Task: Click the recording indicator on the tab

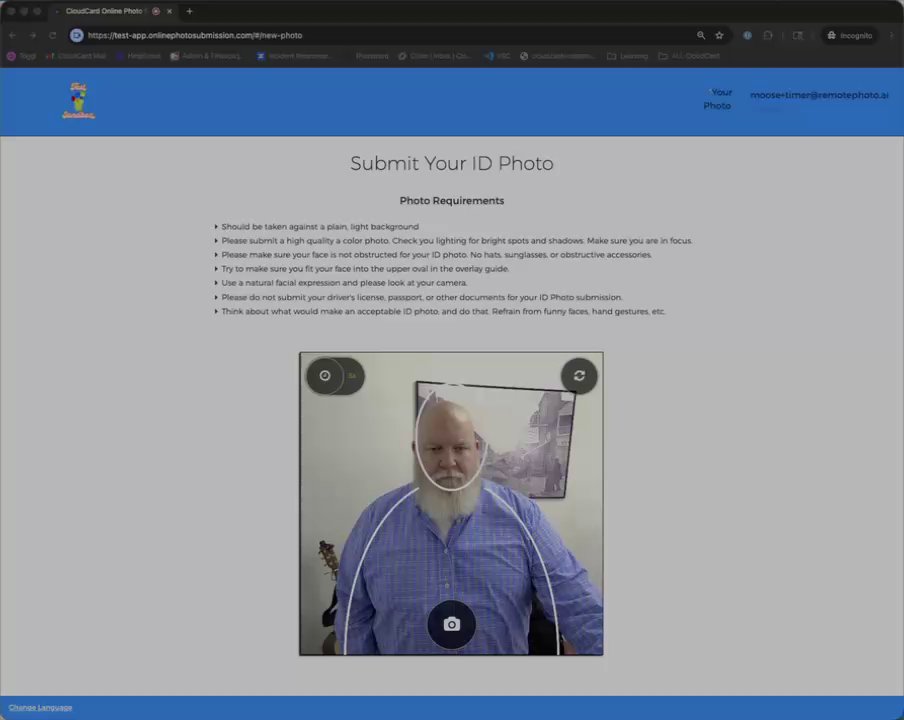Action: pyautogui.click(x=156, y=11)
